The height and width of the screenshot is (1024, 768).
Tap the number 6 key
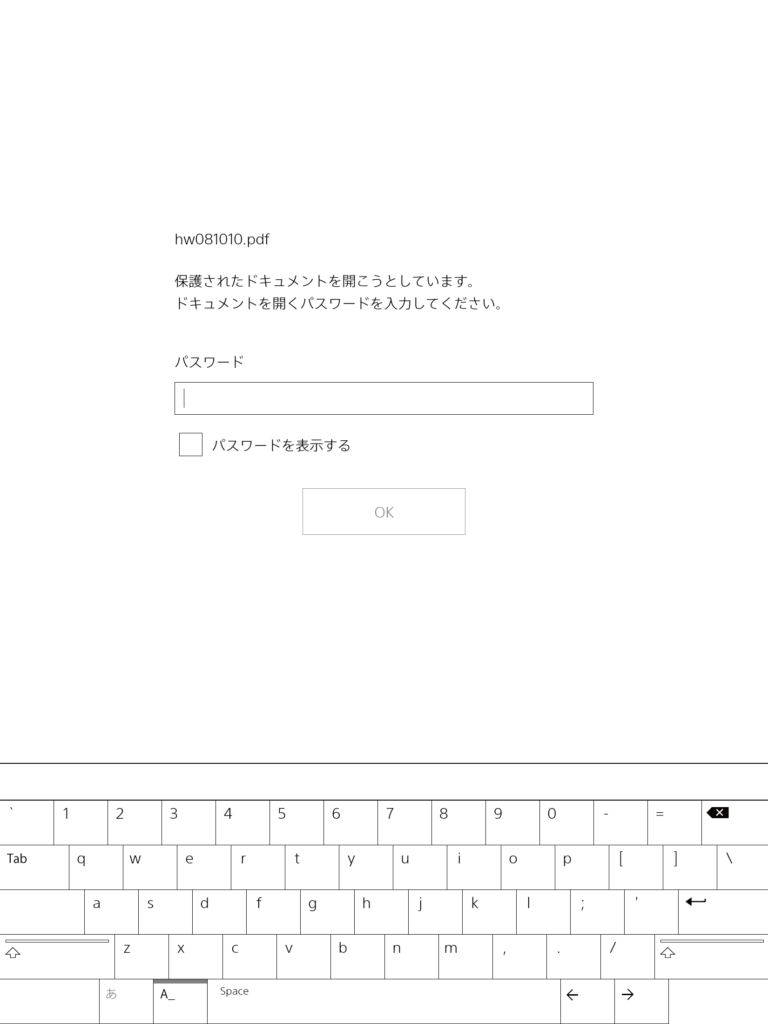[x=351, y=822]
